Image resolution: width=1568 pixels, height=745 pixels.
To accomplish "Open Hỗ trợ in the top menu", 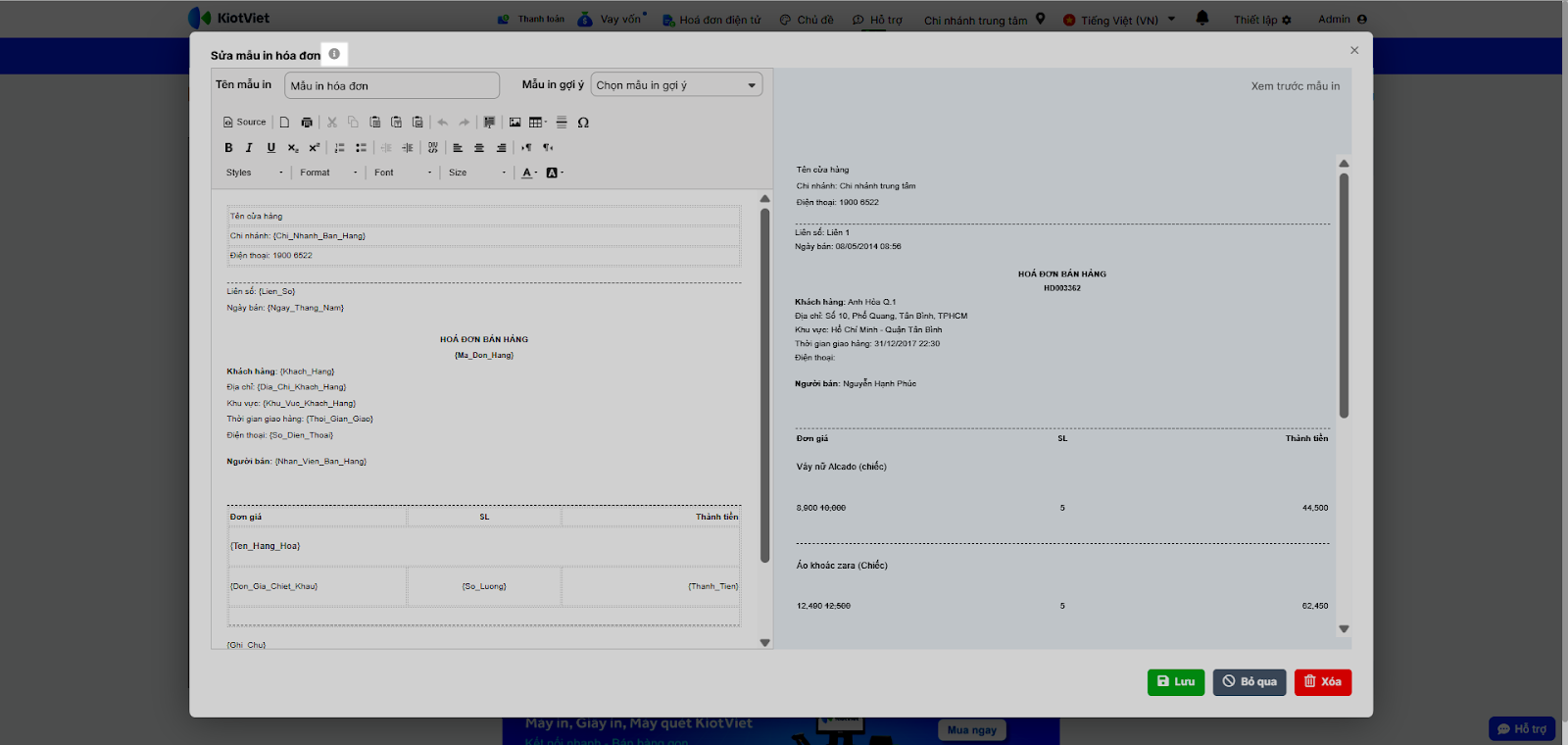I will click(x=877, y=20).
